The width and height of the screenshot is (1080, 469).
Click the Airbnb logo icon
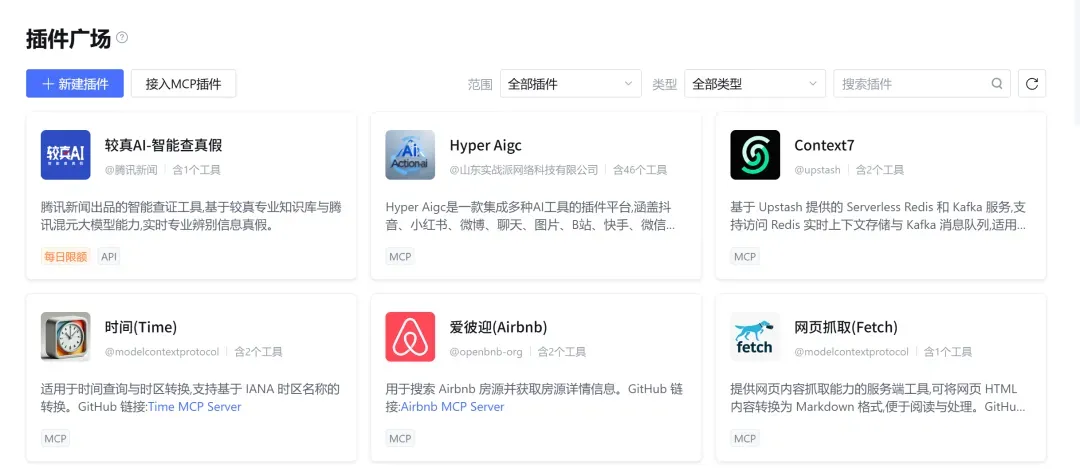coord(410,337)
